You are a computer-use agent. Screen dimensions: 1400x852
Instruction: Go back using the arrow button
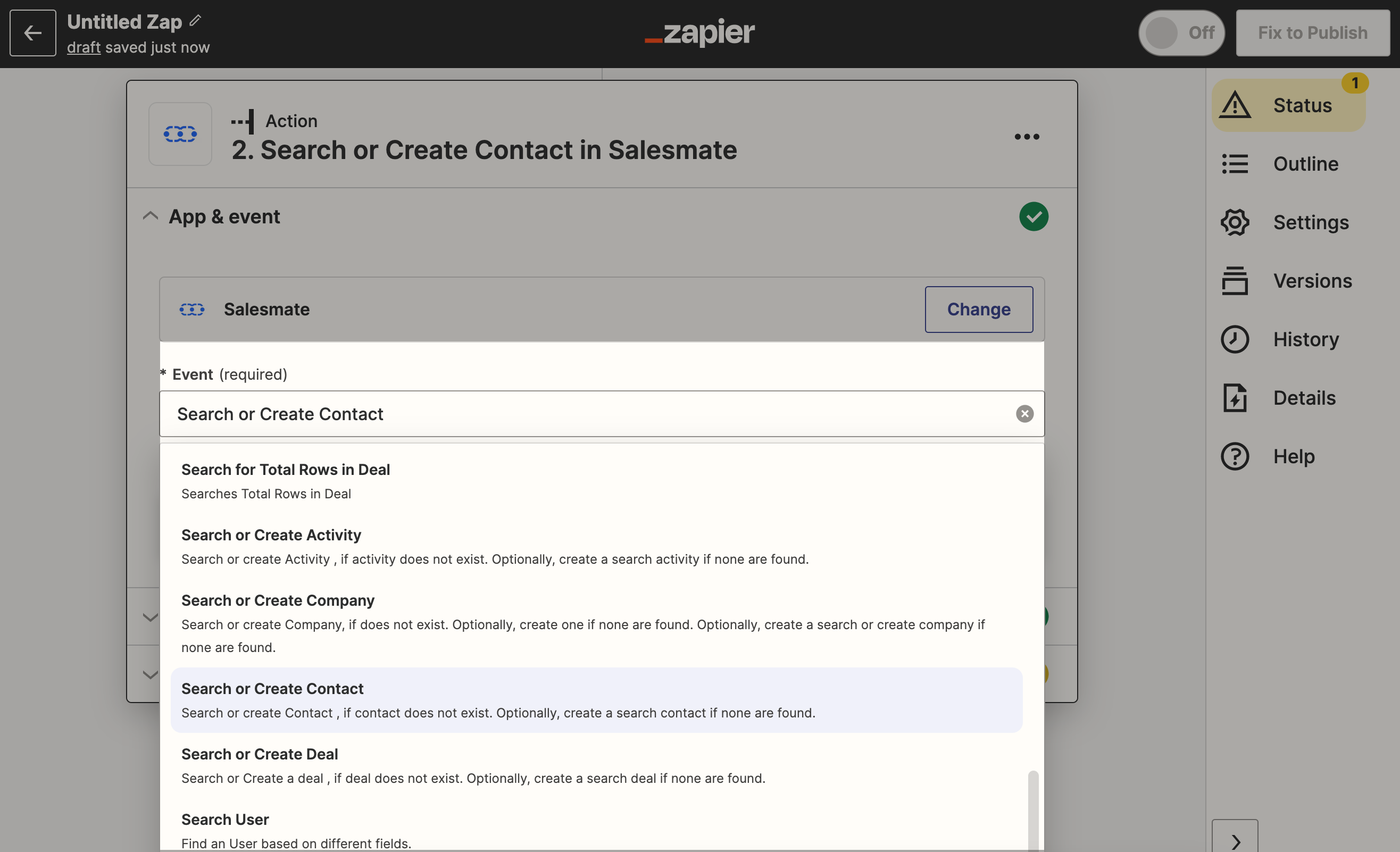point(32,33)
